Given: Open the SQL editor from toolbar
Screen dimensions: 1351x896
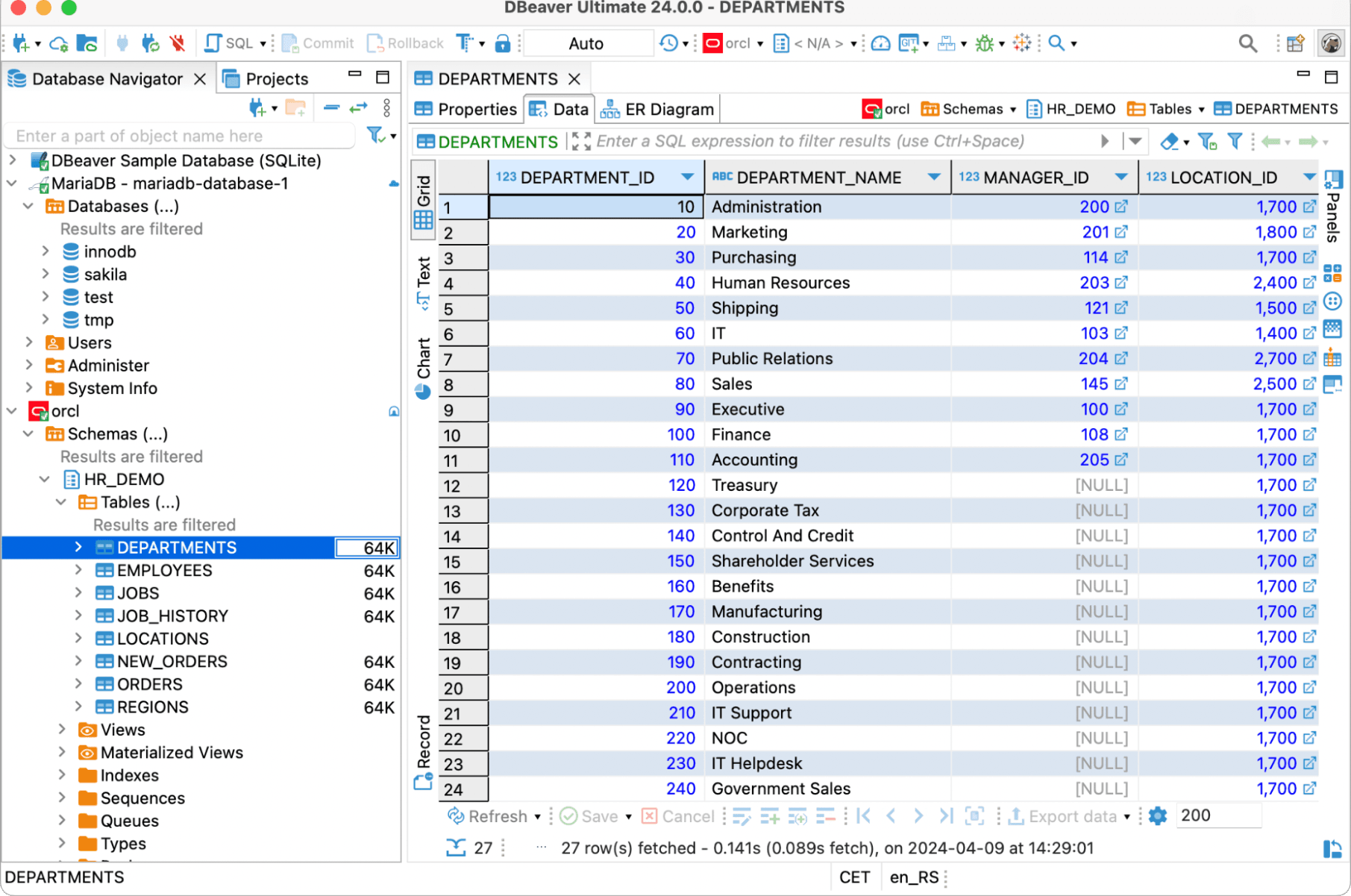Looking at the screenshot, I should click(x=231, y=43).
